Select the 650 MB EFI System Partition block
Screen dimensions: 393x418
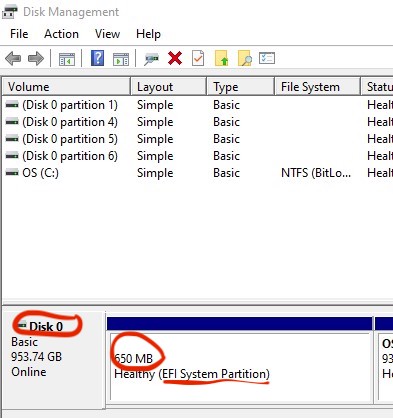tap(240, 366)
